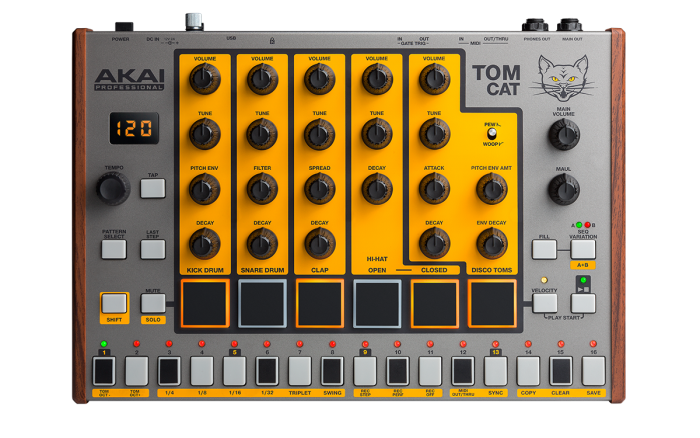700x438 pixels.
Task: Adjust the Disco Toms Attack knob
Action: (x=434, y=189)
